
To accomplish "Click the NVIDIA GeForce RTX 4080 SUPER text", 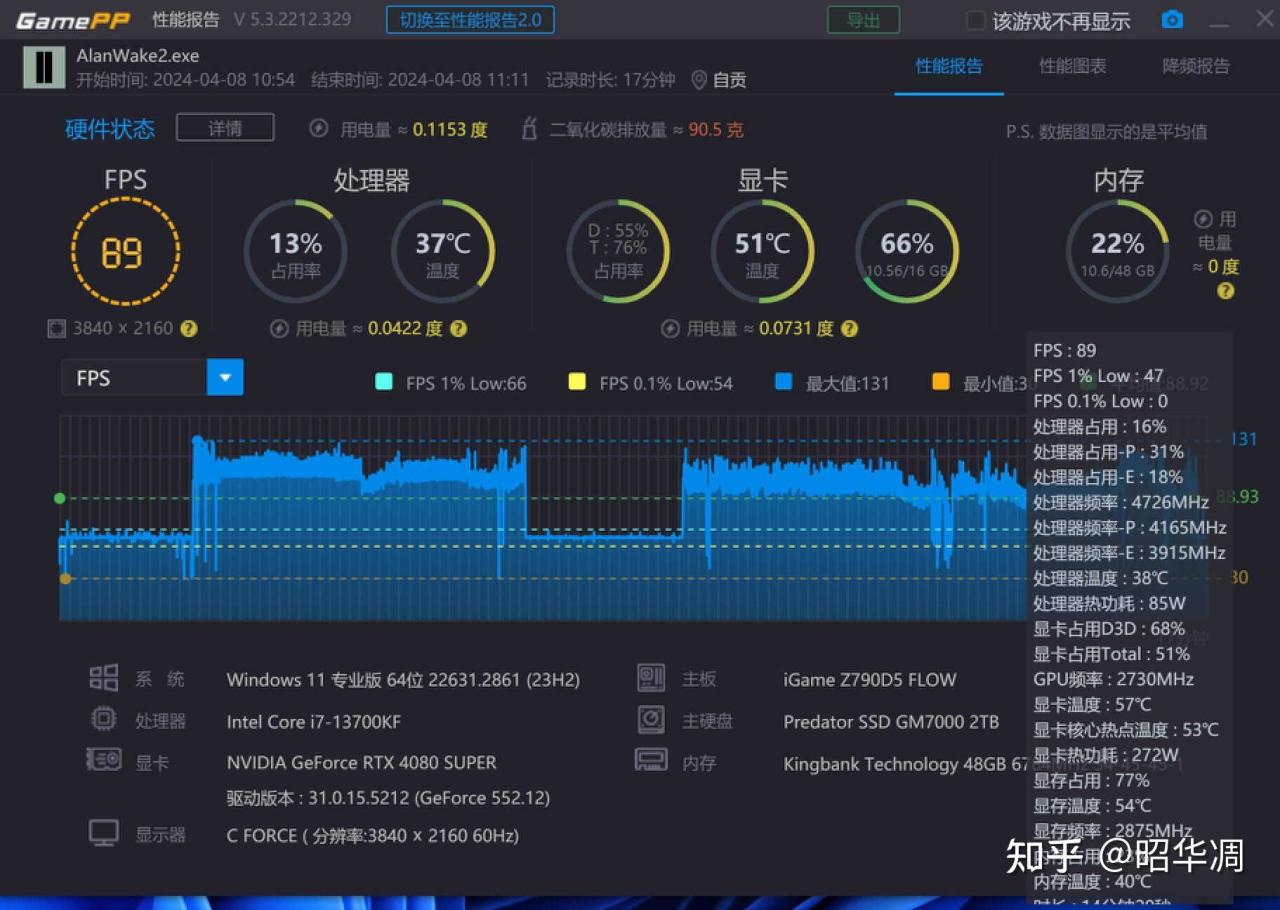I will coord(361,762).
